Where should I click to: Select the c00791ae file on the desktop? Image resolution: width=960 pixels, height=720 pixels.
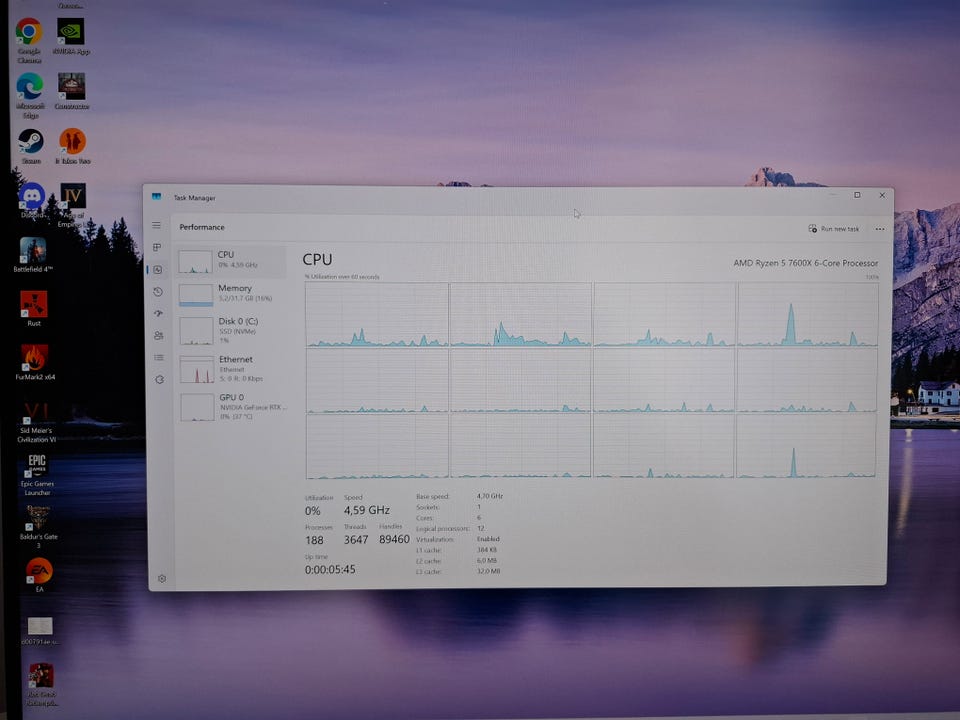[40, 631]
